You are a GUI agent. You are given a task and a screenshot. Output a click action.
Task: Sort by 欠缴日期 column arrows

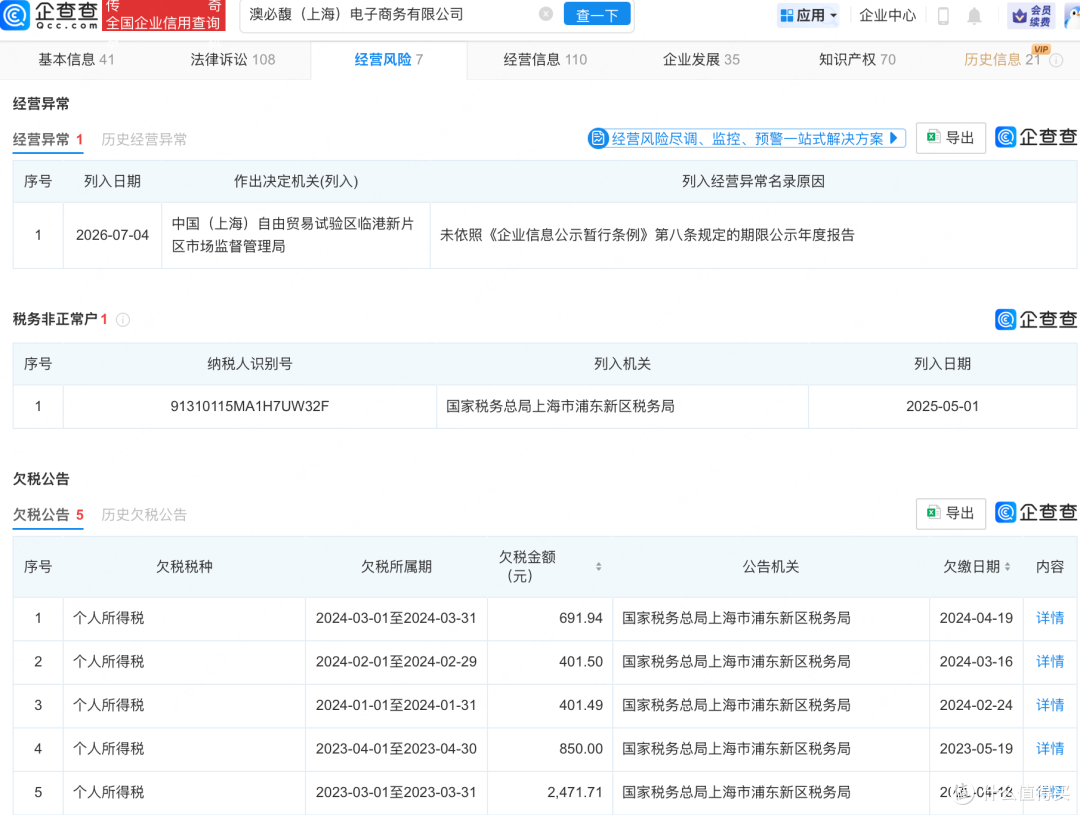(x=1008, y=566)
